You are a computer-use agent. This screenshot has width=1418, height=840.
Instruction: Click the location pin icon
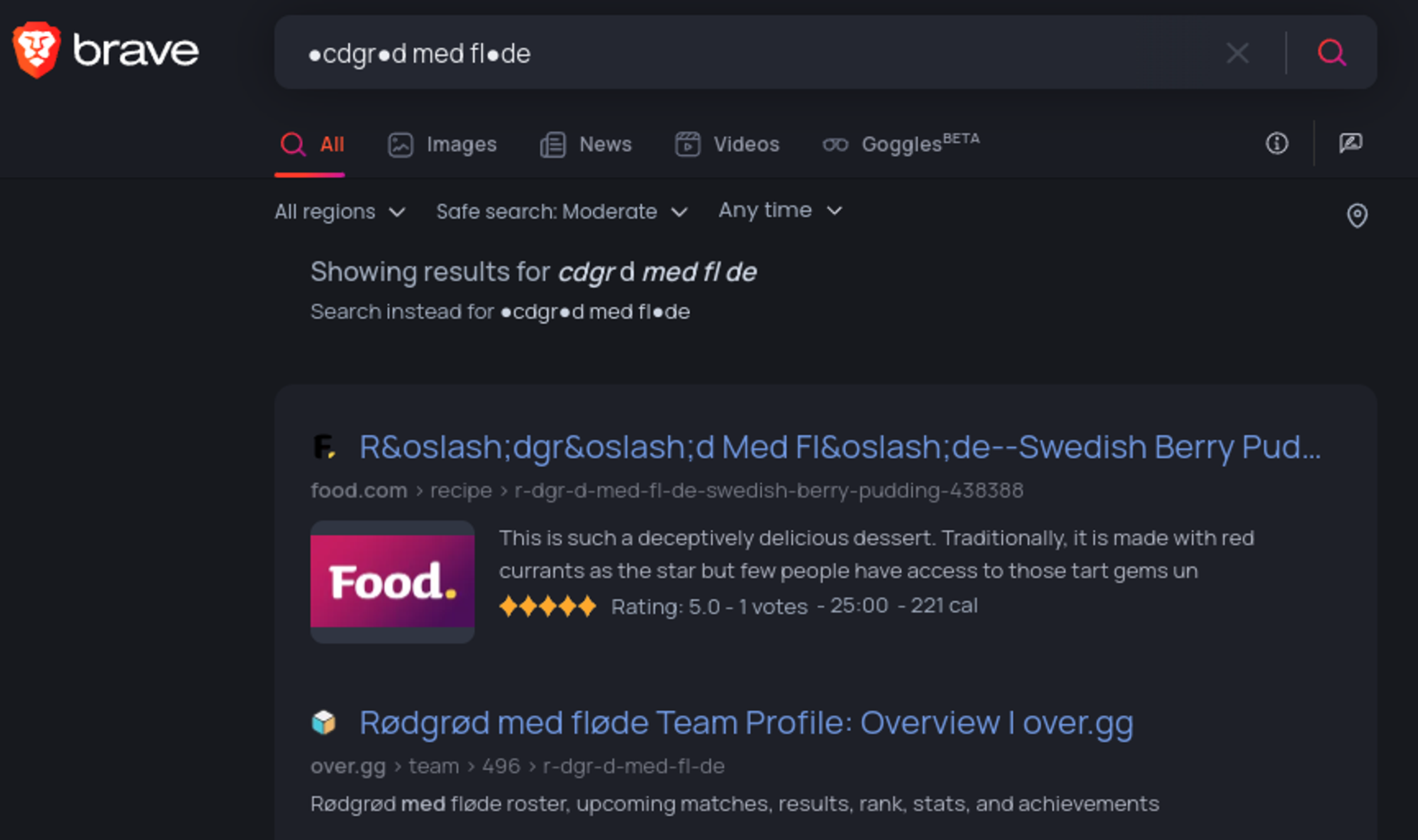1356,215
